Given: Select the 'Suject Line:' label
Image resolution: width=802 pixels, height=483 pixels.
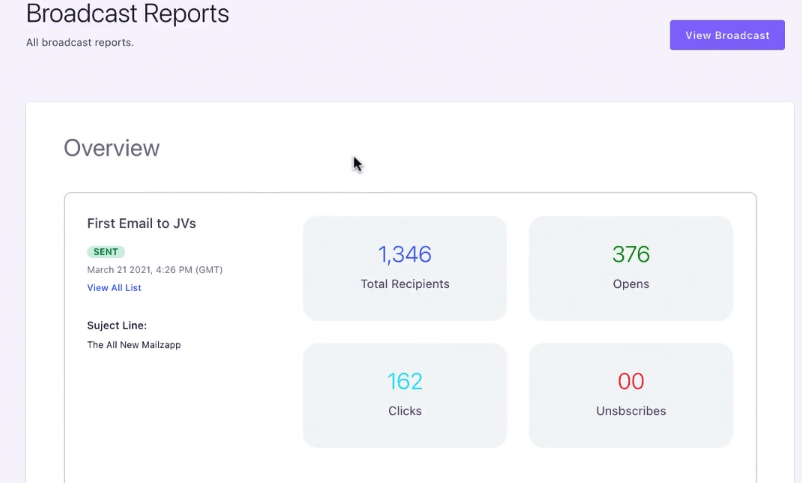Looking at the screenshot, I should 117,325.
